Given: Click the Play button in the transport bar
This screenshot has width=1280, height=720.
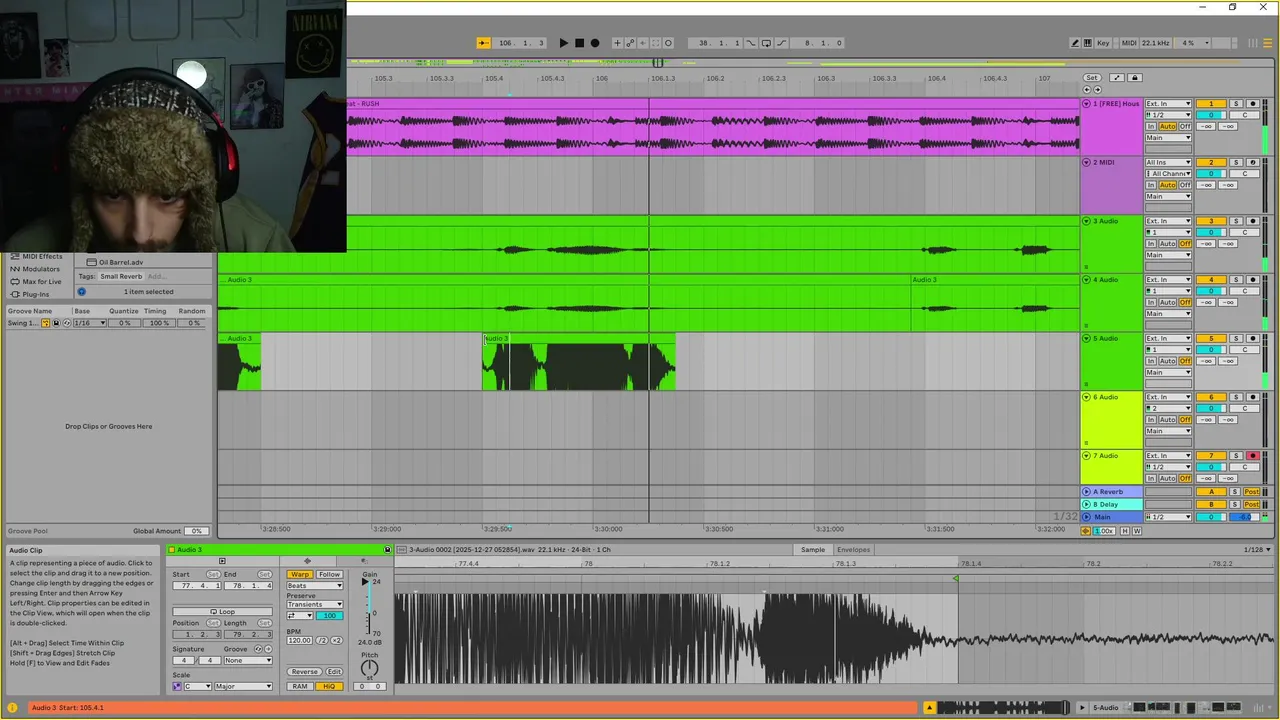Looking at the screenshot, I should pyautogui.click(x=563, y=43).
